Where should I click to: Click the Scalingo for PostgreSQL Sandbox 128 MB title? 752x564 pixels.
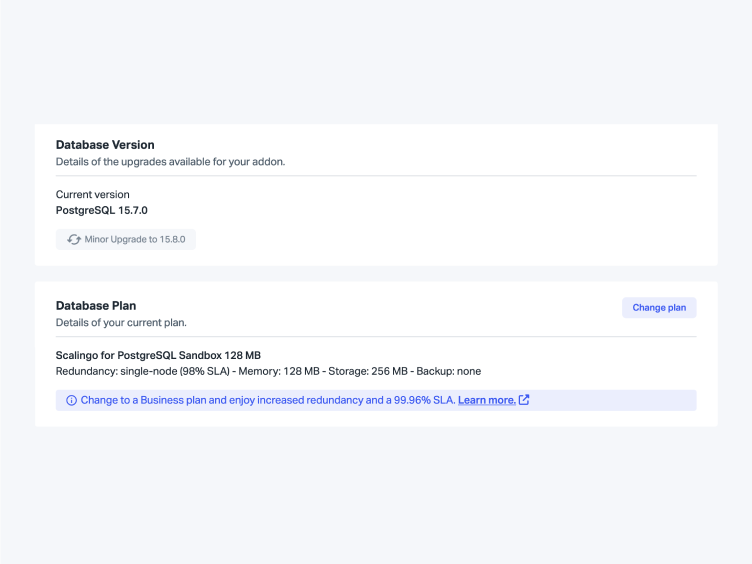pyautogui.click(x=158, y=355)
